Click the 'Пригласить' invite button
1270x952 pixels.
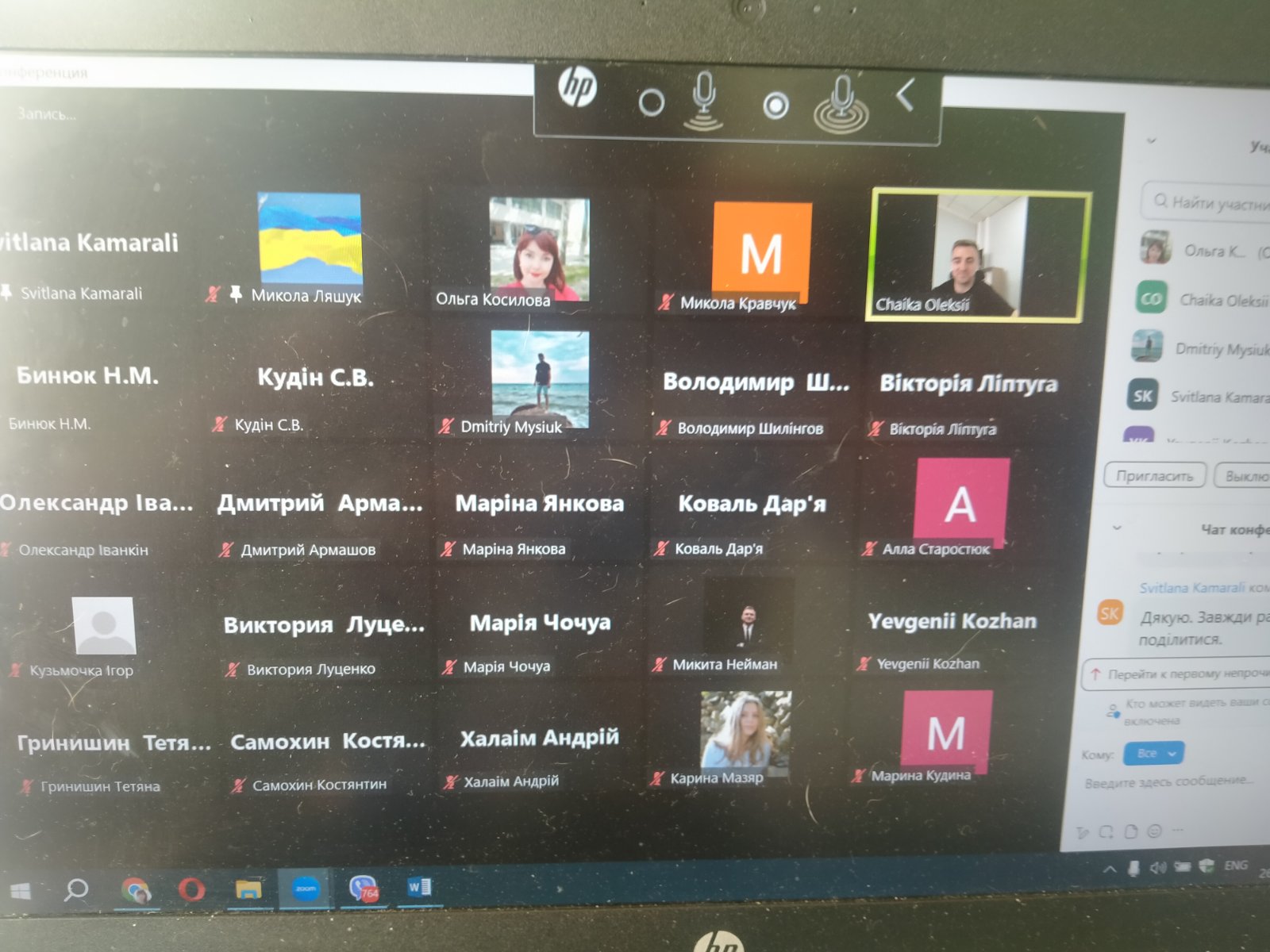click(1155, 476)
